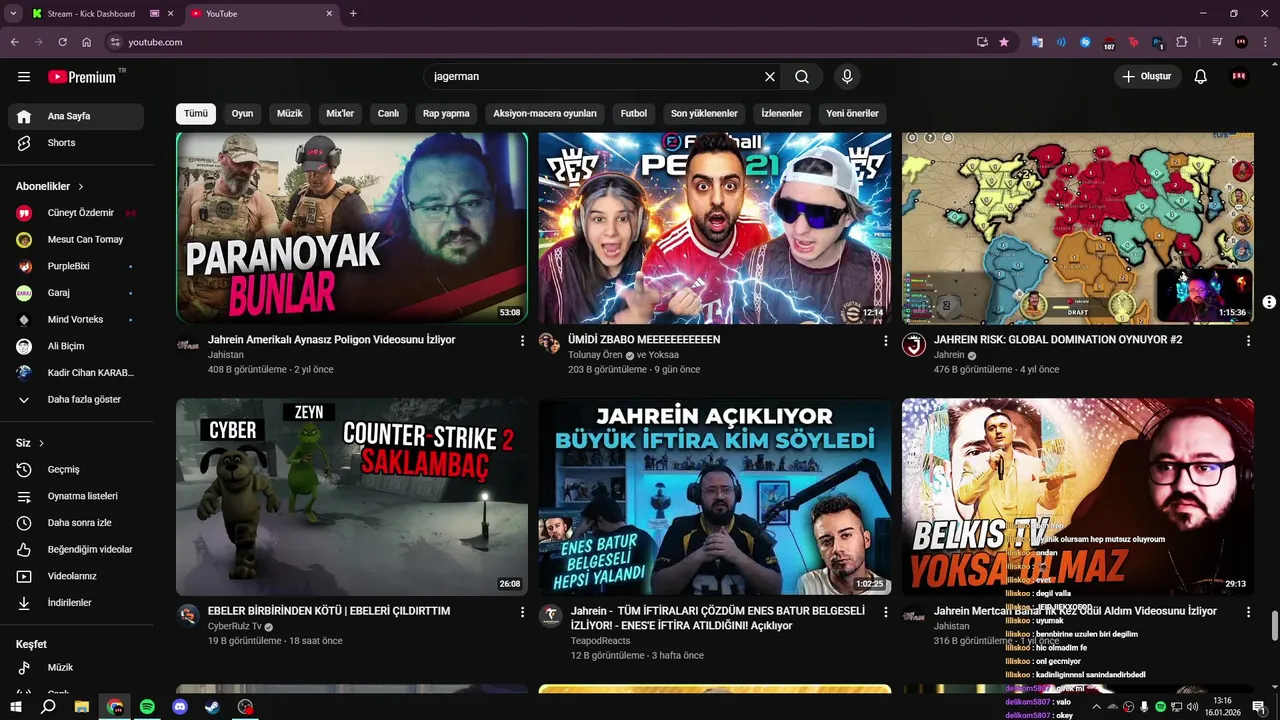Select the Futbol filter chip
This screenshot has height=720, width=1280.
[x=634, y=114]
